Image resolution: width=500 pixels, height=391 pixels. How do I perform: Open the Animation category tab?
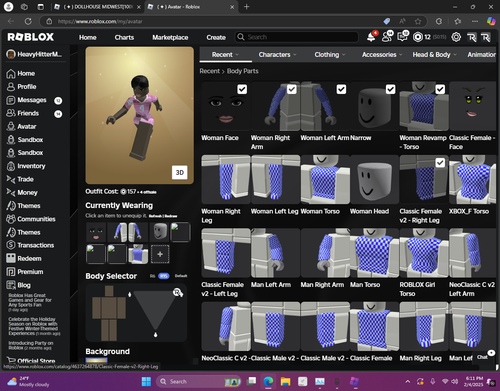pyautogui.click(x=482, y=55)
